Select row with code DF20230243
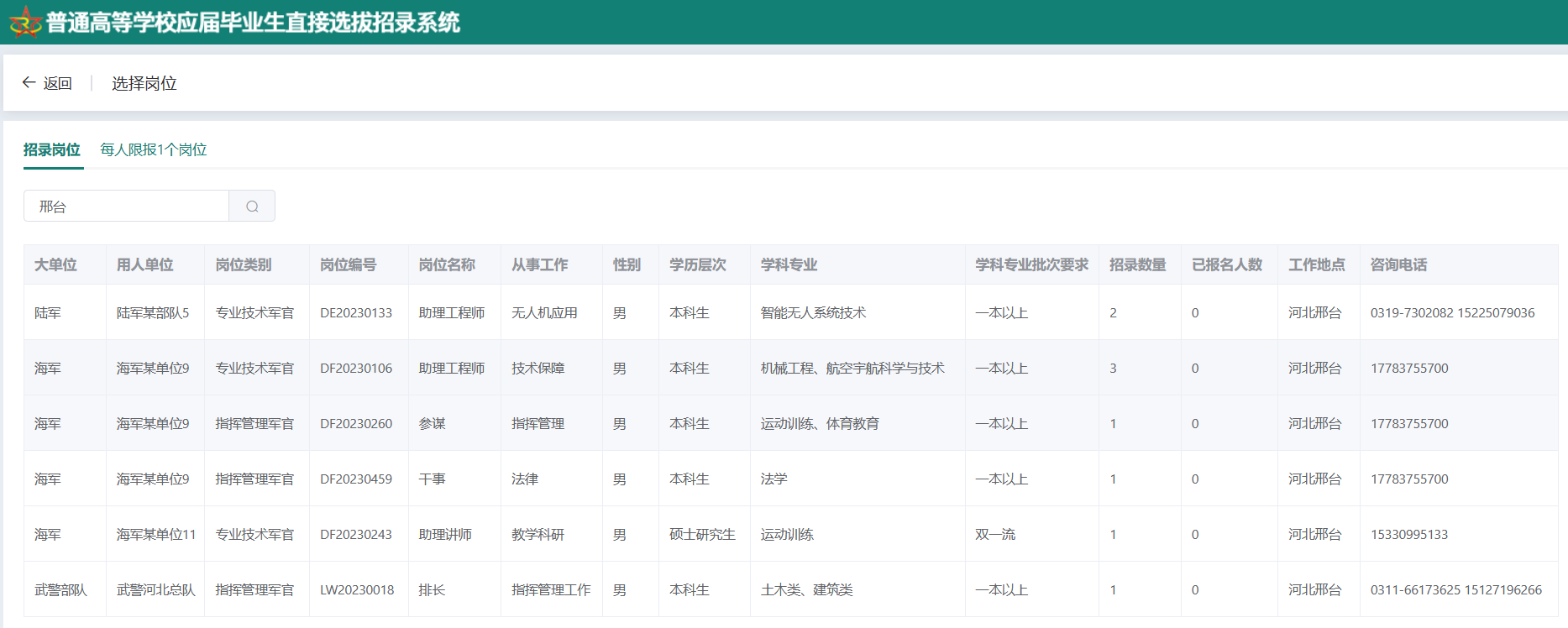The height and width of the screenshot is (628, 1568). tap(791, 534)
